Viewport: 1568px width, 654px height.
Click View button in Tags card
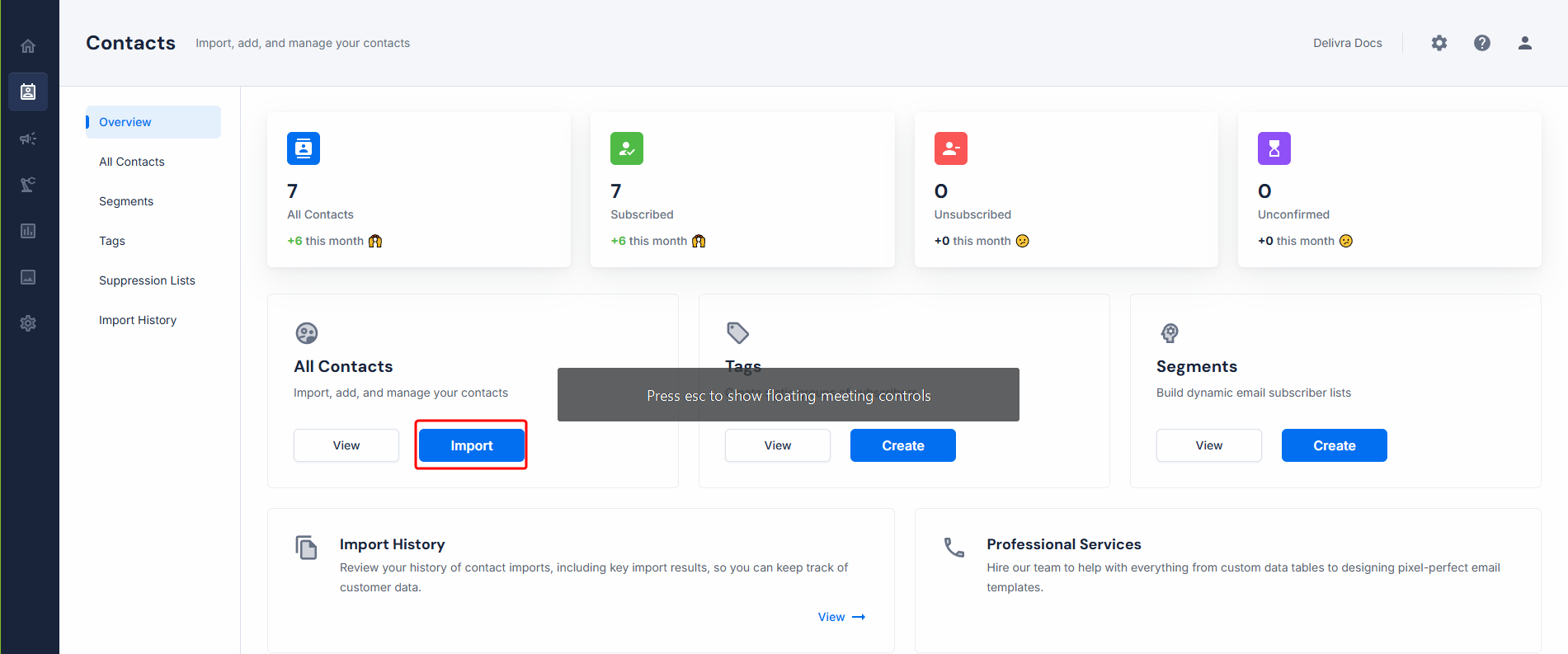click(x=778, y=445)
